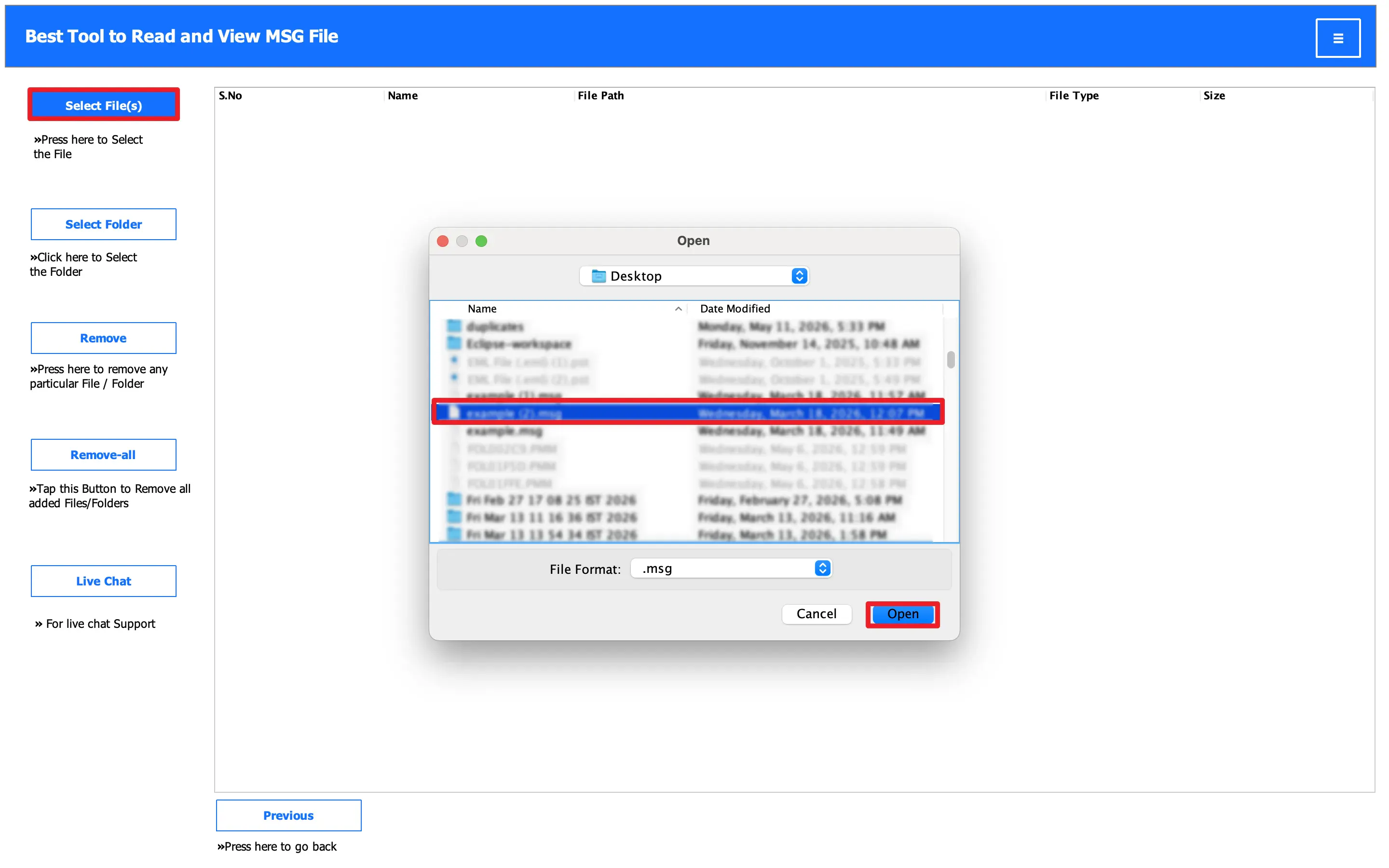Click the Remove-all button
Screen dimensions: 1389x868
pos(103,455)
